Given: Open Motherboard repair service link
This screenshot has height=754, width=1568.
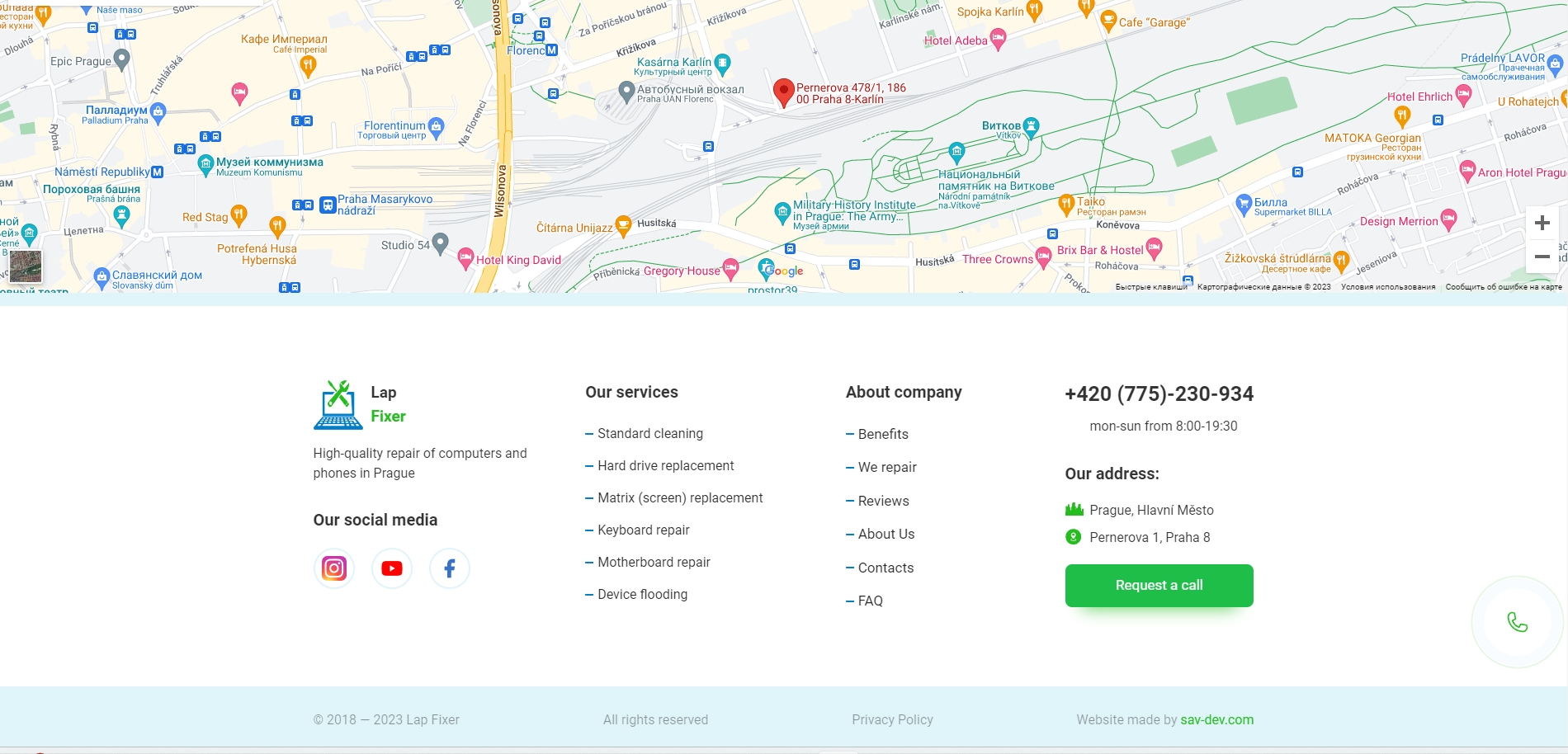Looking at the screenshot, I should [x=654, y=563].
